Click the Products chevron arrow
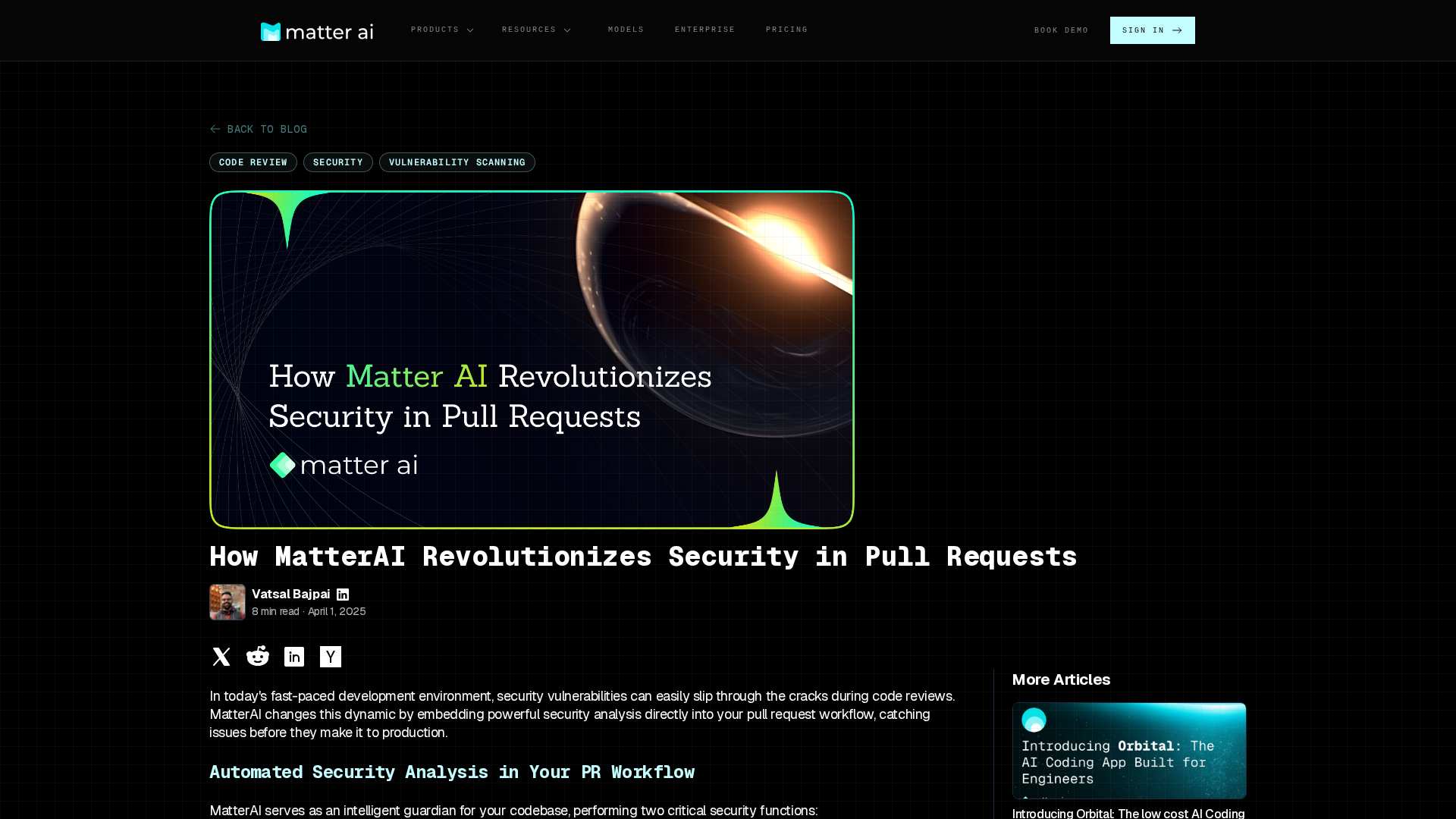 click(x=470, y=30)
